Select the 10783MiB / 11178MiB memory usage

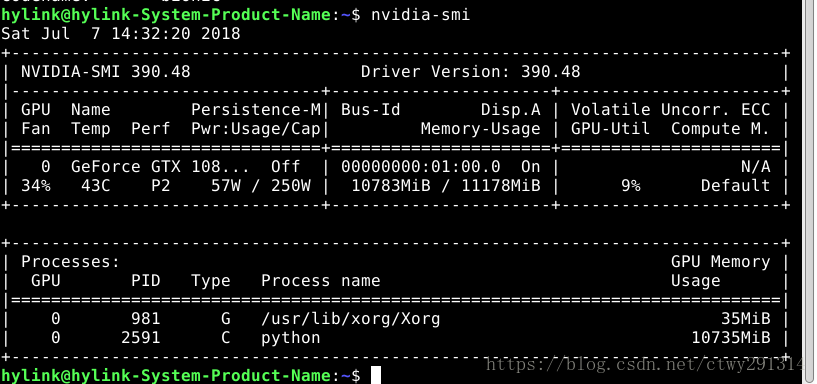click(445, 185)
